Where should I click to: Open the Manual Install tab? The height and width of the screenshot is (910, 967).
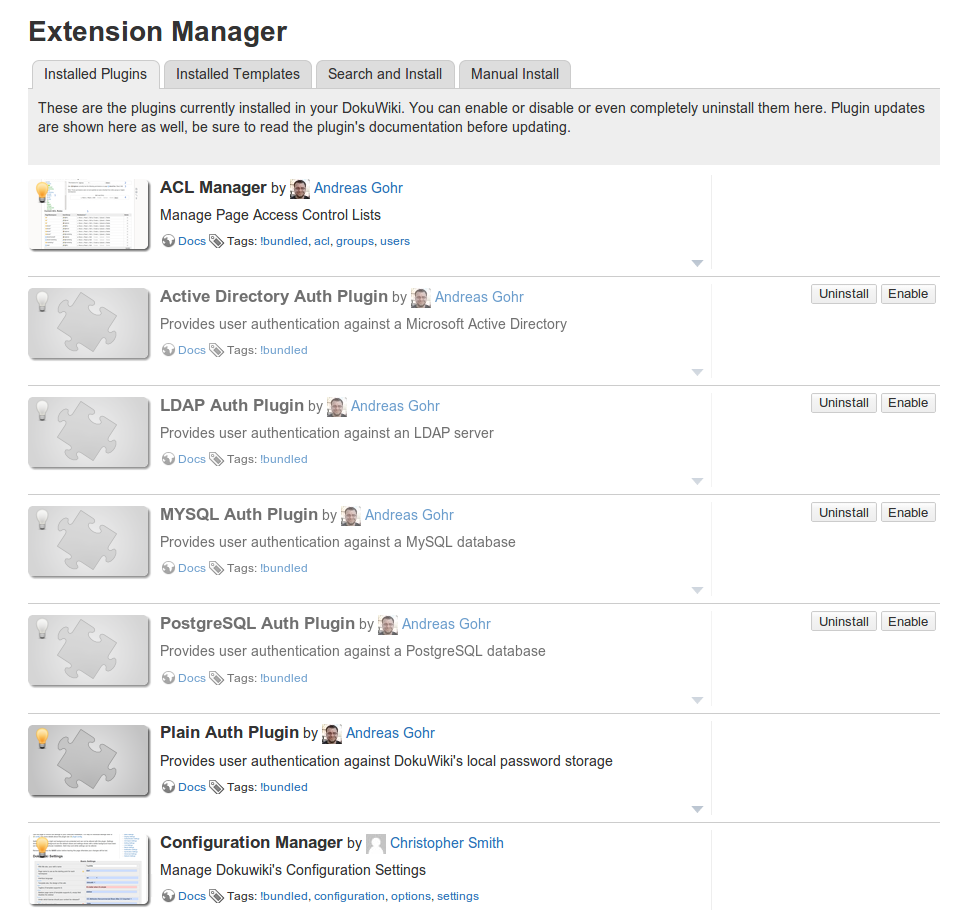pyautogui.click(x=515, y=74)
